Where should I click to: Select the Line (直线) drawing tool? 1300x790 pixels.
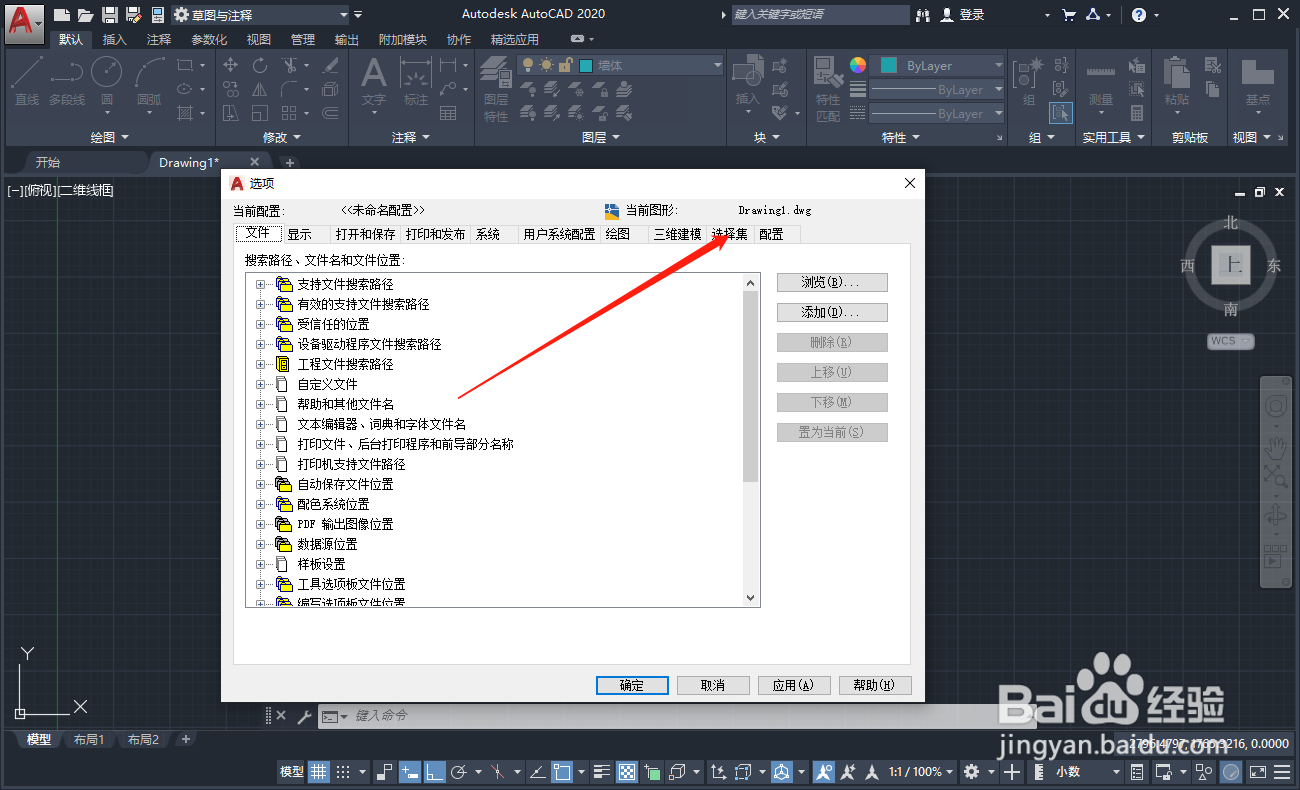click(x=27, y=80)
